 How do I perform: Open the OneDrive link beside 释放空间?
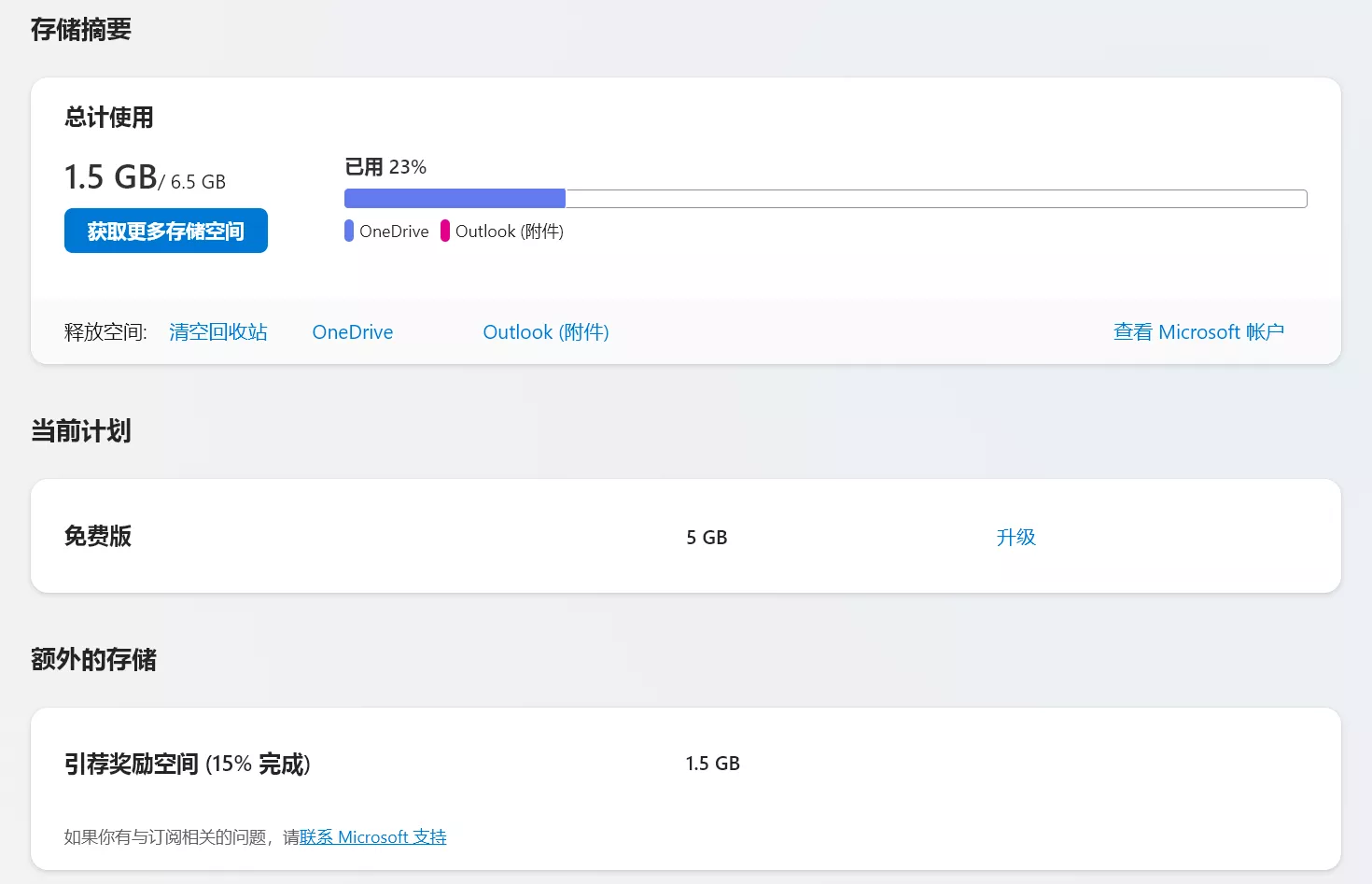[x=353, y=332]
